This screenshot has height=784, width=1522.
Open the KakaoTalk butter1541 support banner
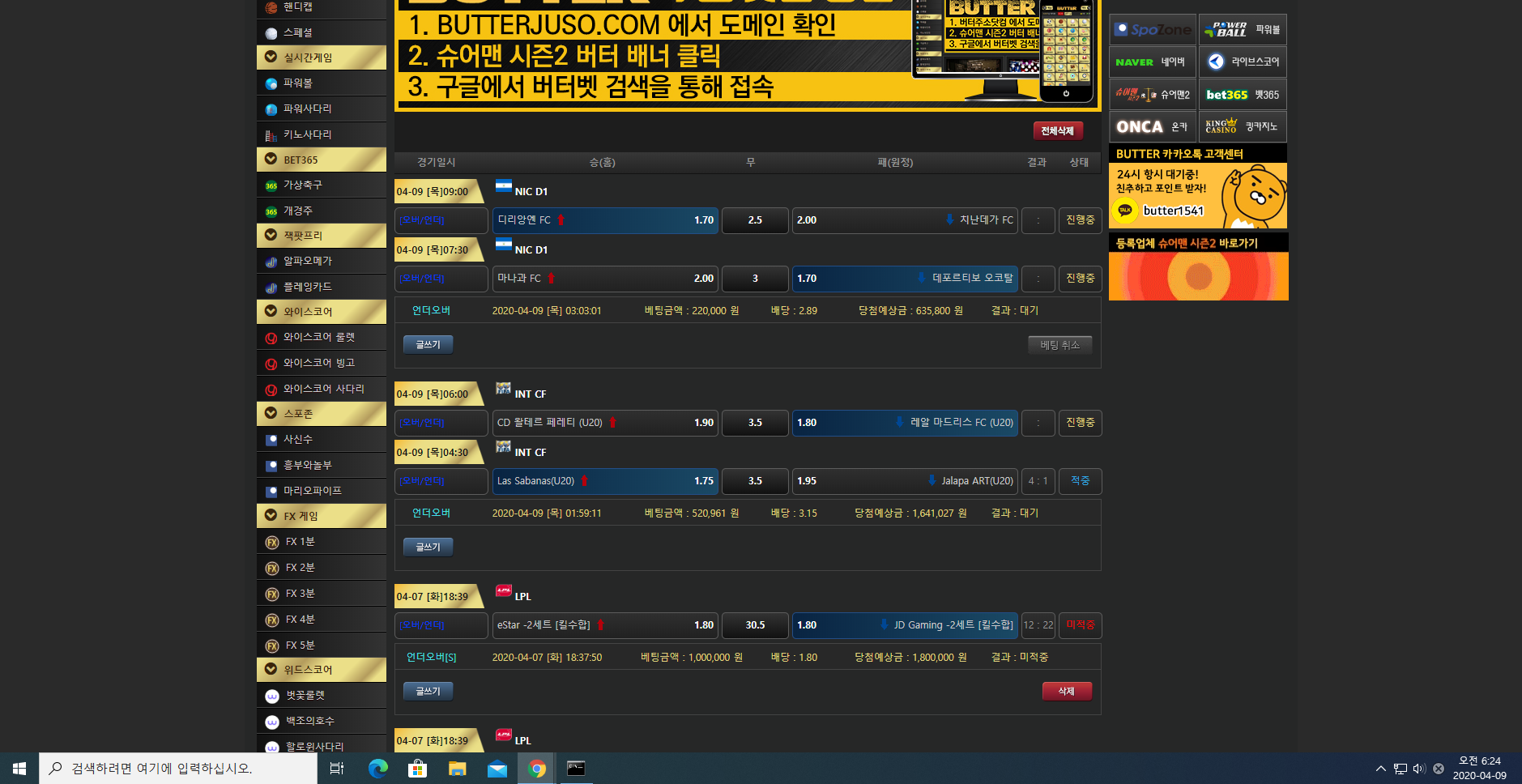[x=1197, y=195]
